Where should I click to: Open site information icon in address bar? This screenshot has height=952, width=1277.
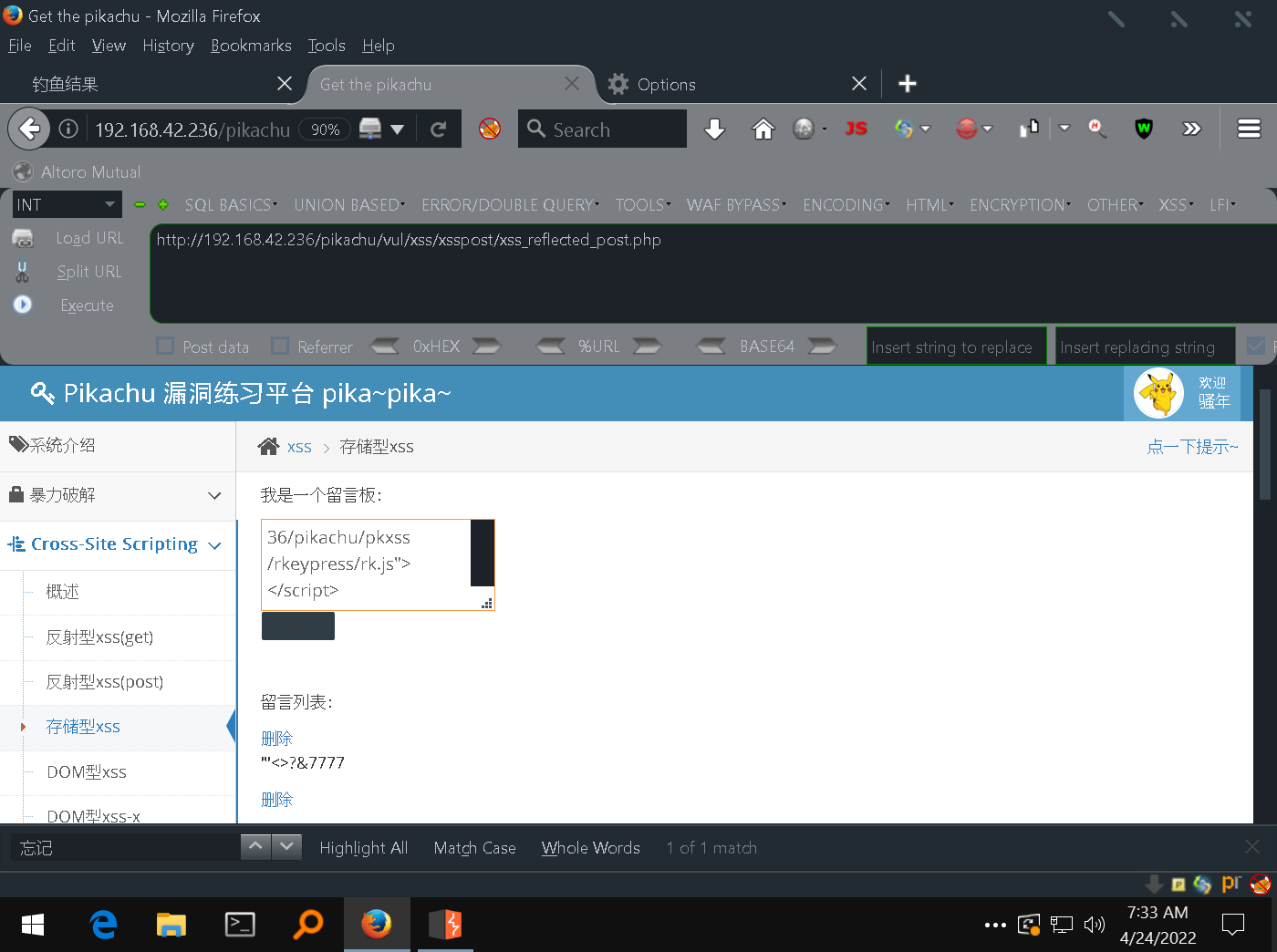68,129
